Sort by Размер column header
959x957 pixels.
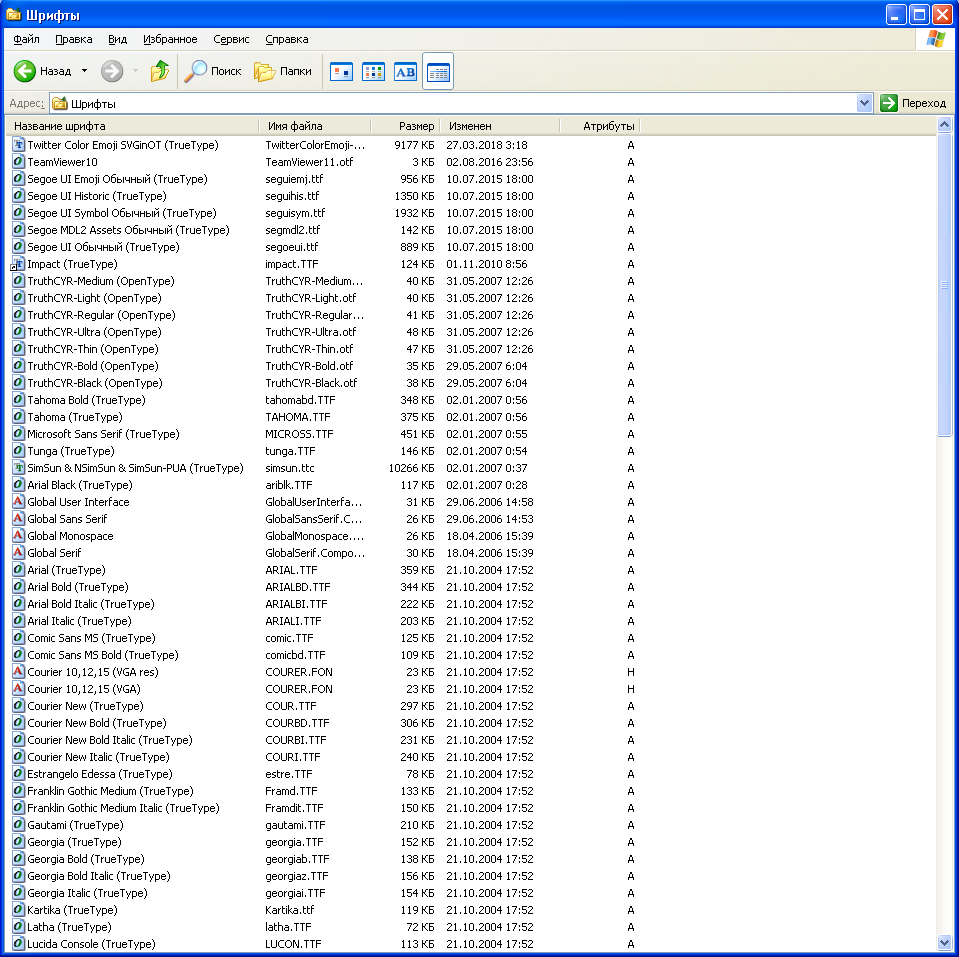[405, 126]
